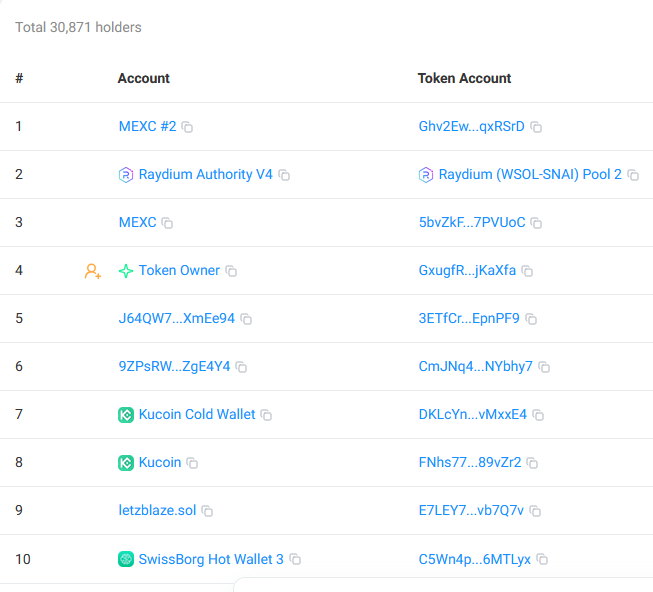Open the letzblaze.sol account
Screen dimensions: 653x592
click(x=157, y=510)
